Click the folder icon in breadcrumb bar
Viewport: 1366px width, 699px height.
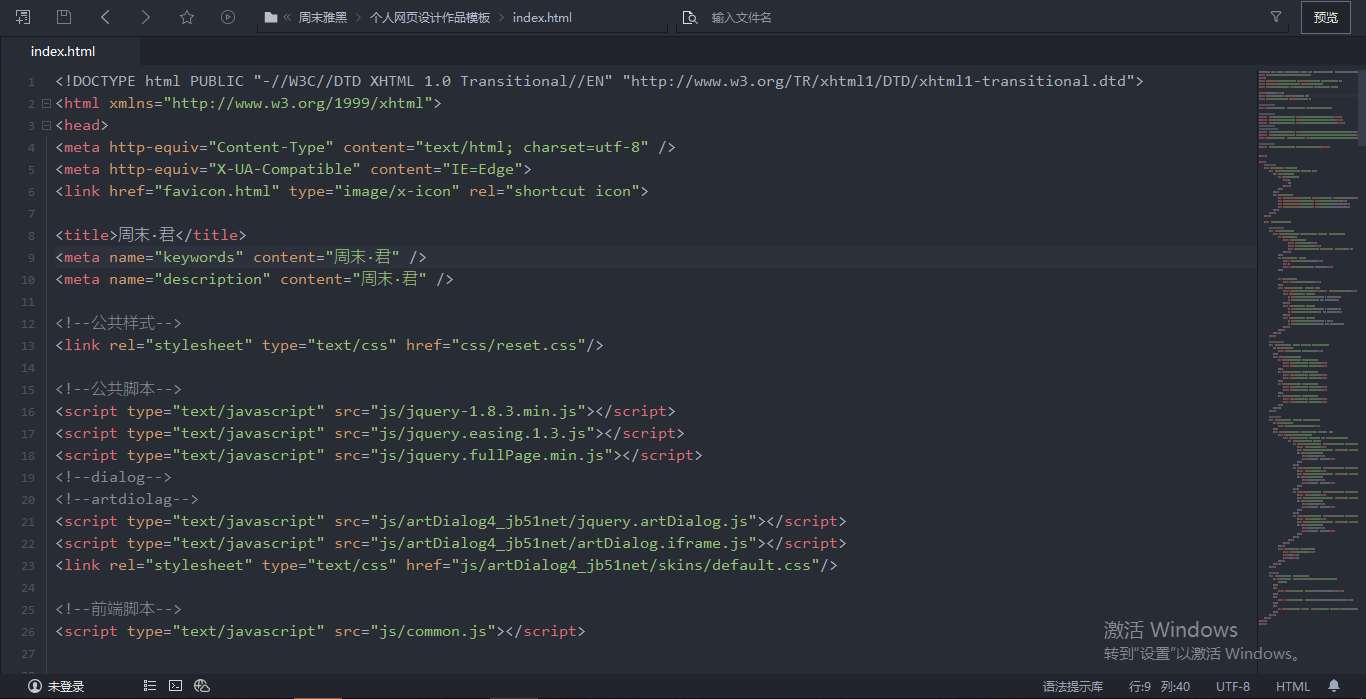coord(271,17)
